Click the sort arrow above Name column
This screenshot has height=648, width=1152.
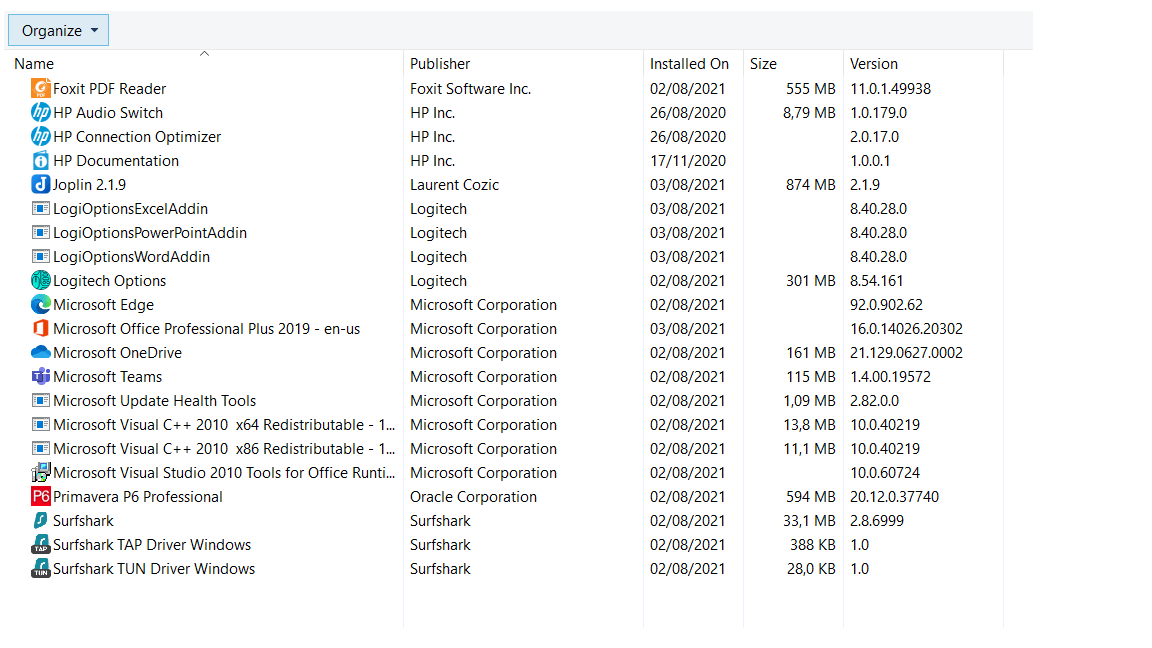pos(204,53)
